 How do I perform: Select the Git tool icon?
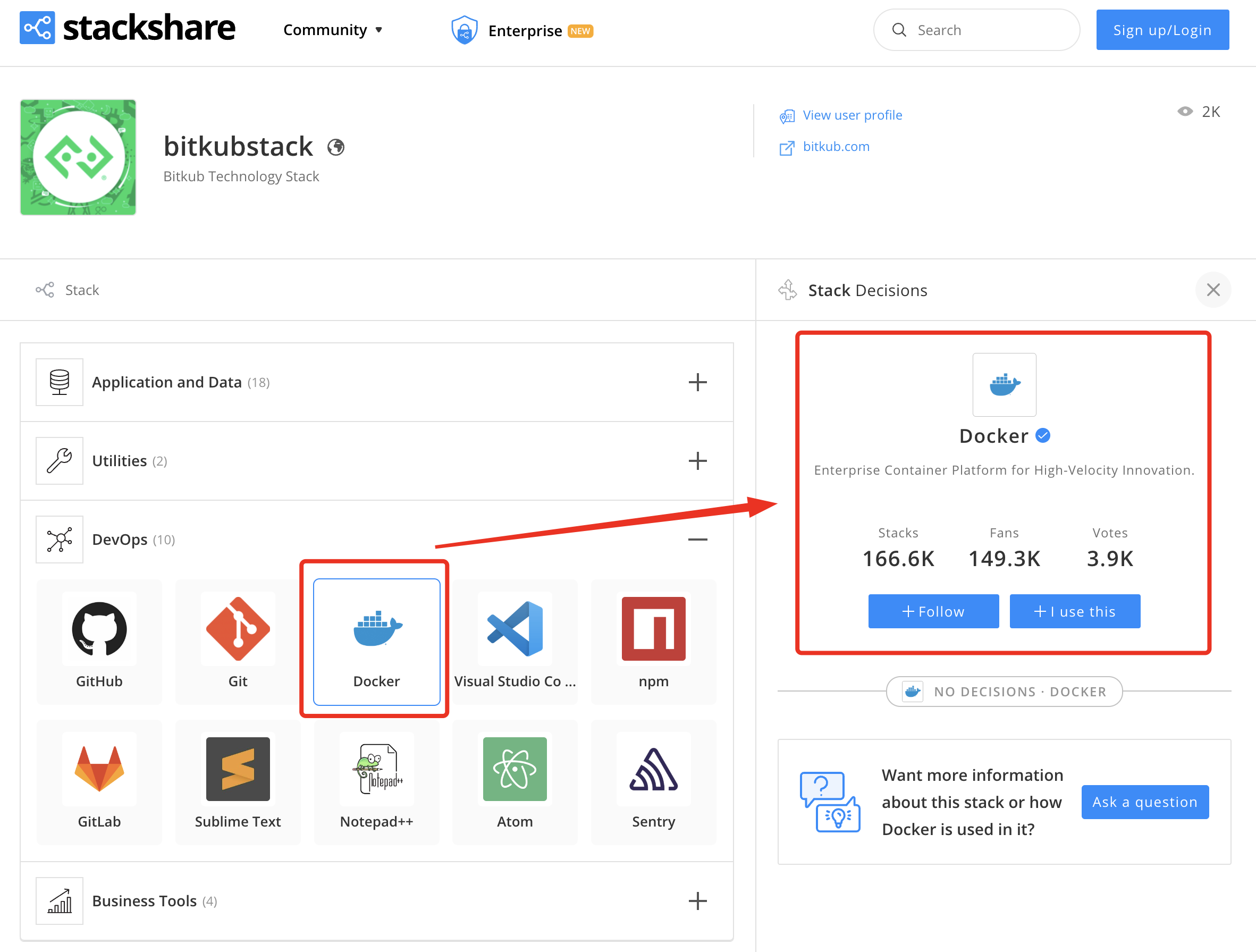tap(238, 629)
